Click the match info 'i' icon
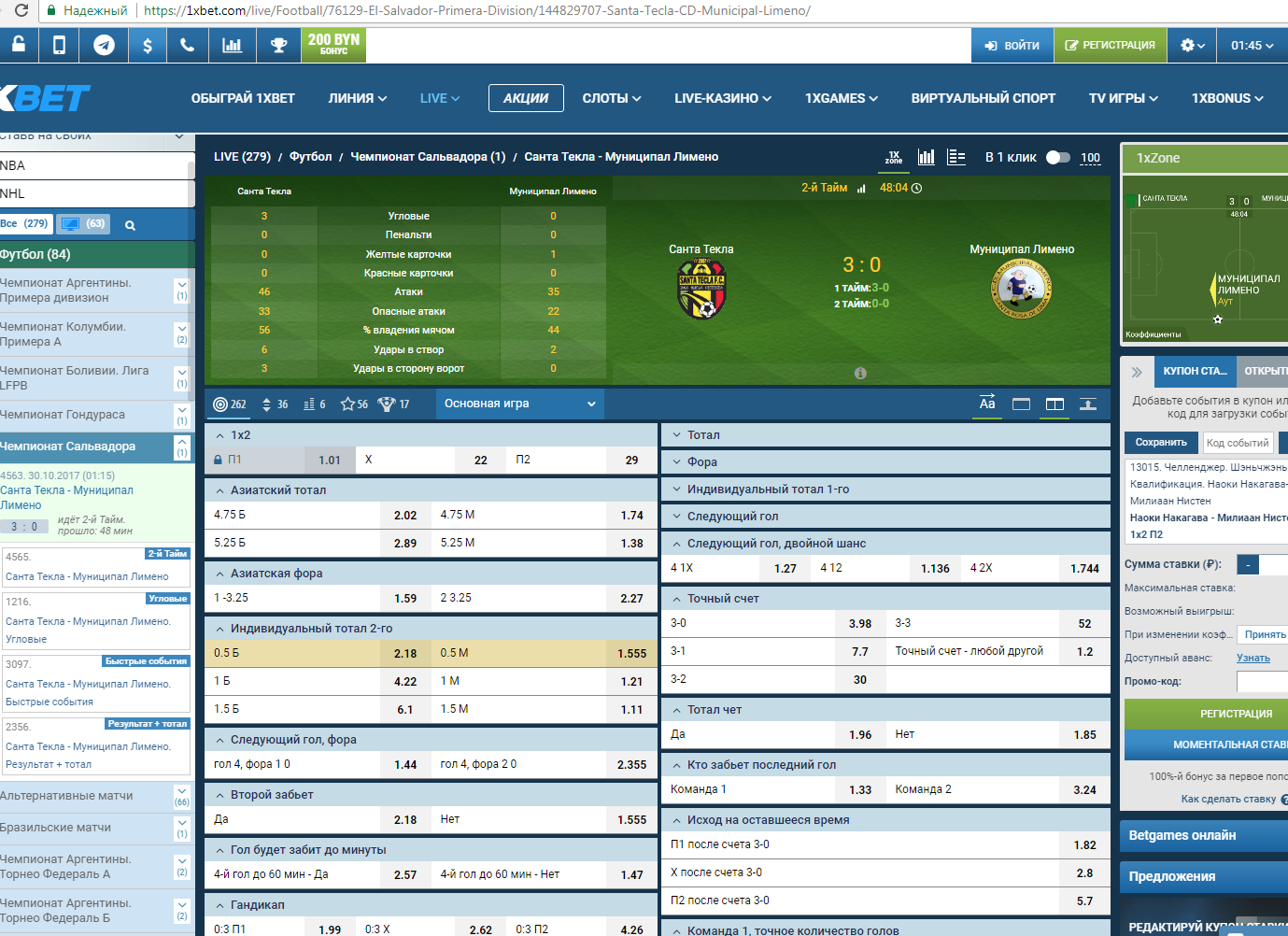The width and height of the screenshot is (1288, 936). coord(860,373)
